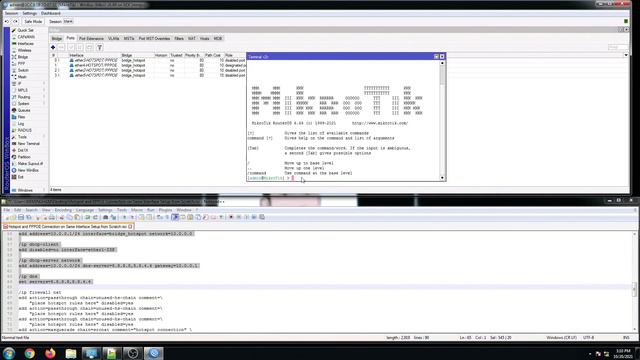640x360 pixels.
Task: Open Wireless in WinBox sidebar
Action: [x=24, y=50]
